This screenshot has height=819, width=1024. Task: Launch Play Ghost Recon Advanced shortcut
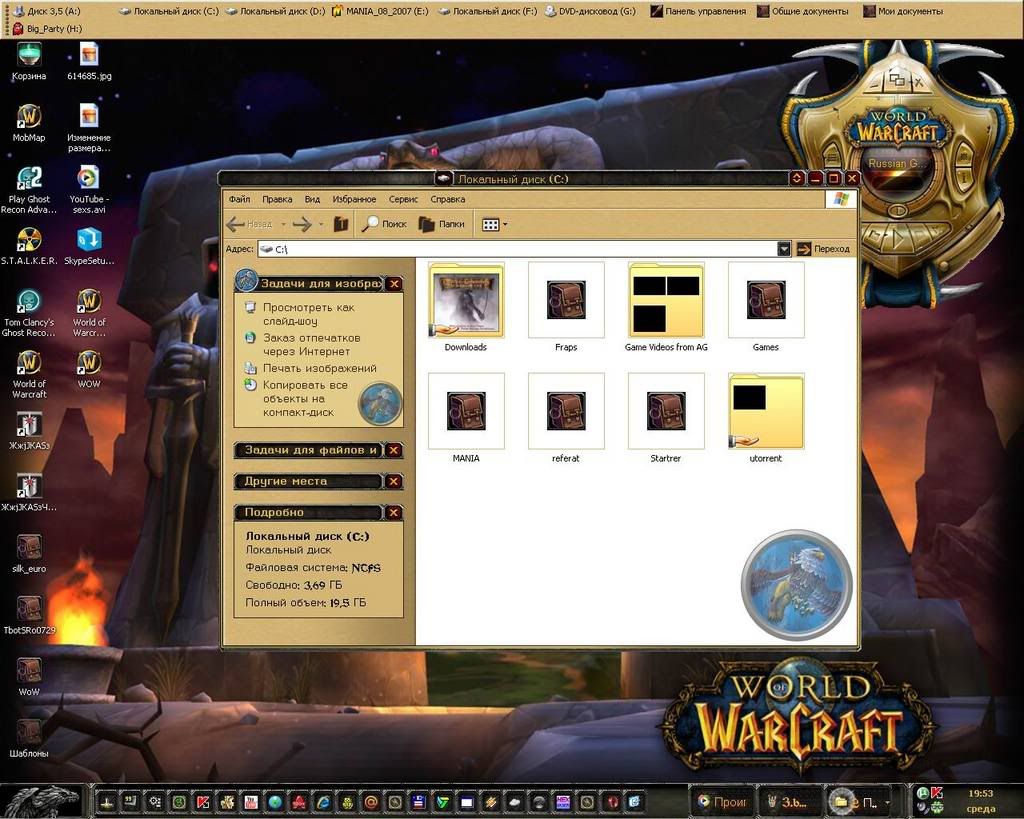(x=29, y=190)
